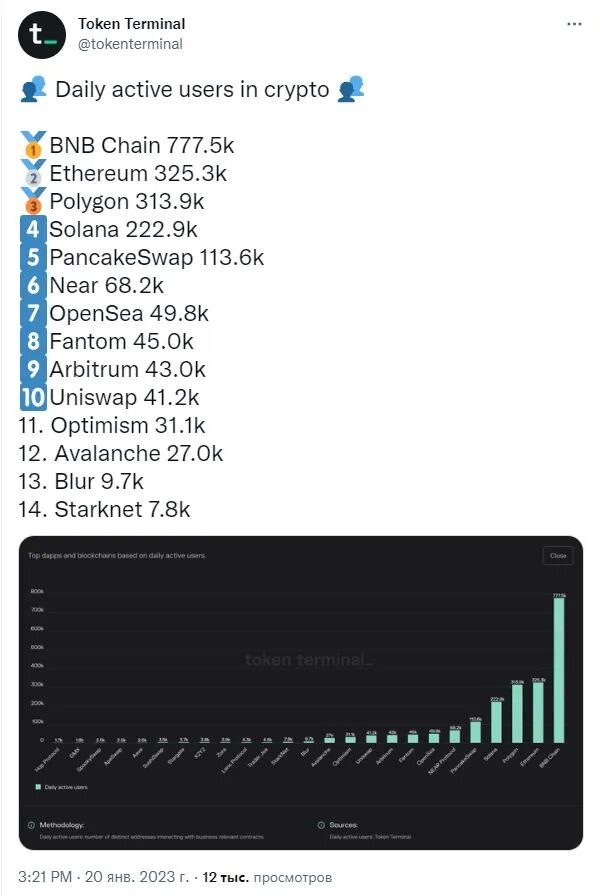Open the embedded chart image
Image resolution: width=600 pixels, height=896 pixels.
(x=301, y=693)
